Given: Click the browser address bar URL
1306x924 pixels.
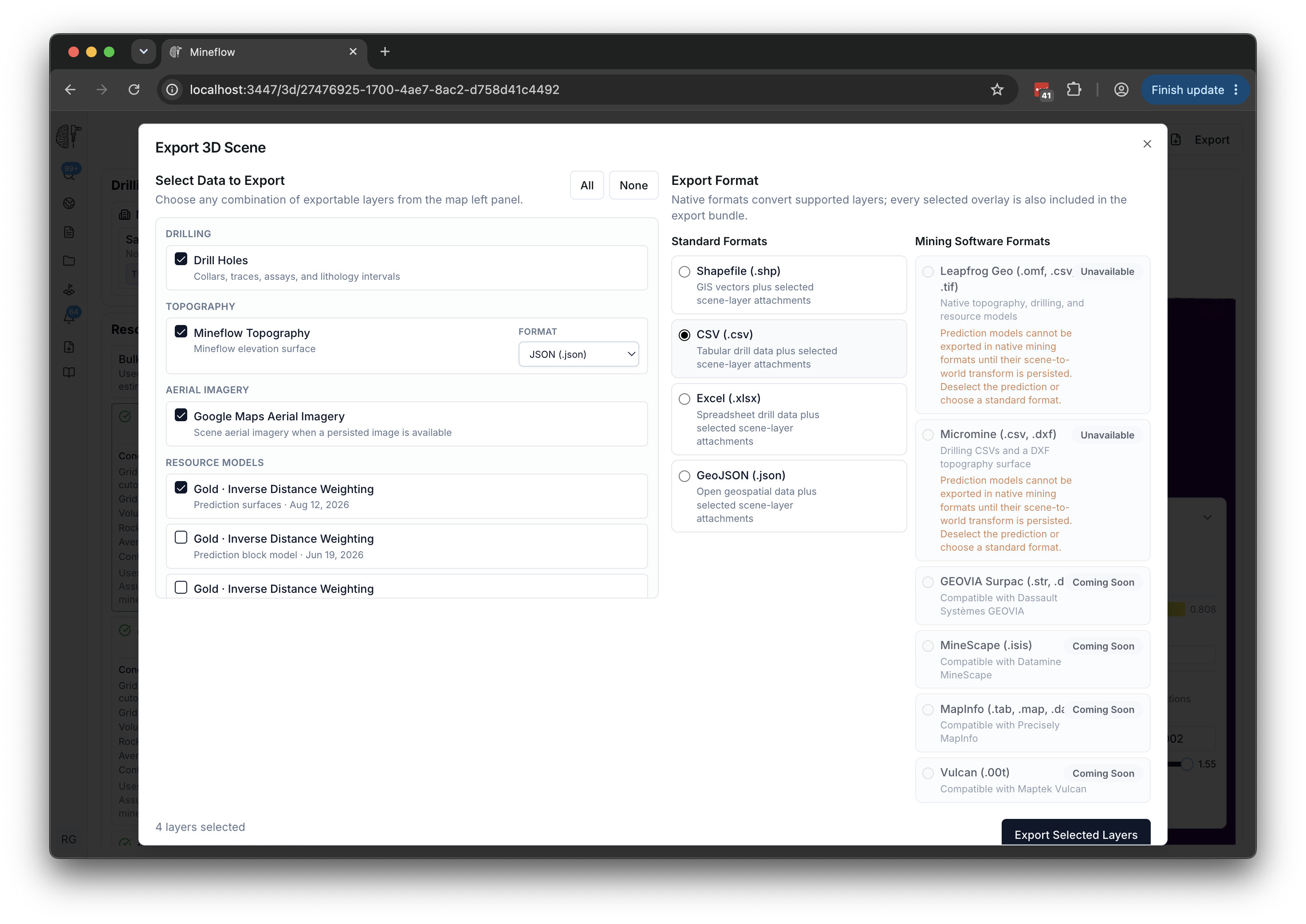Looking at the screenshot, I should (x=374, y=90).
